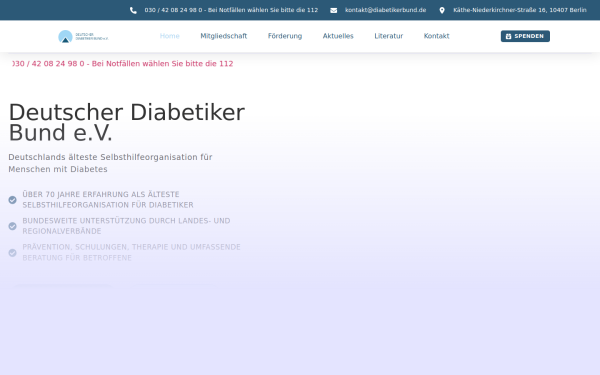Click the check icon beside Über 70 Jahre

[x=13, y=200]
